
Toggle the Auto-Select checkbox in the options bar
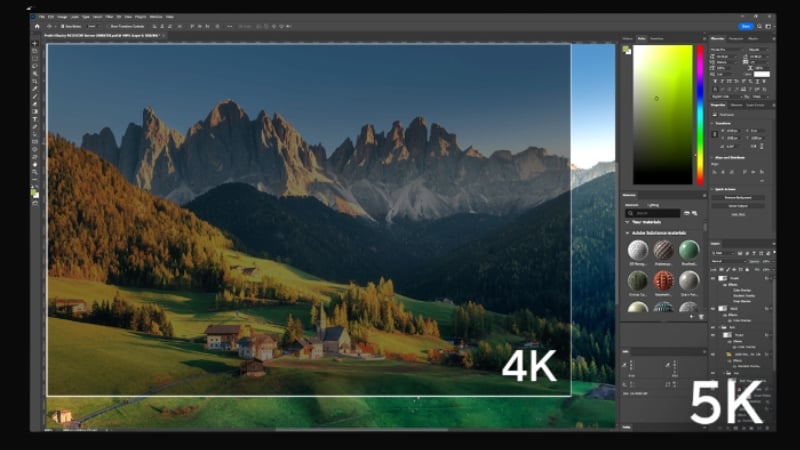coord(61,27)
